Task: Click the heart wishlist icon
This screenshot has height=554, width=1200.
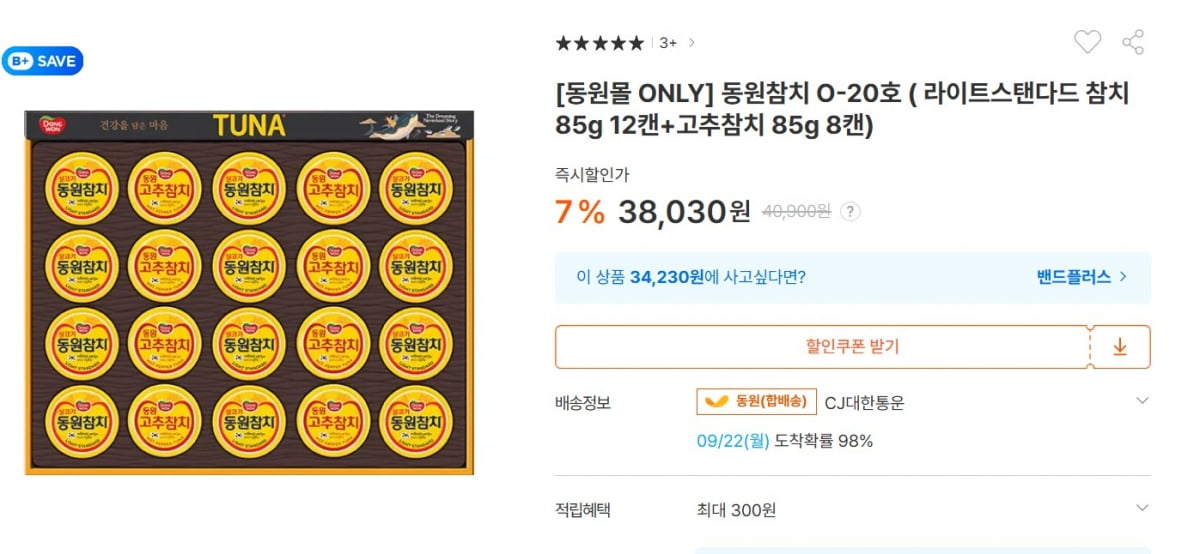Action: pos(1087,42)
